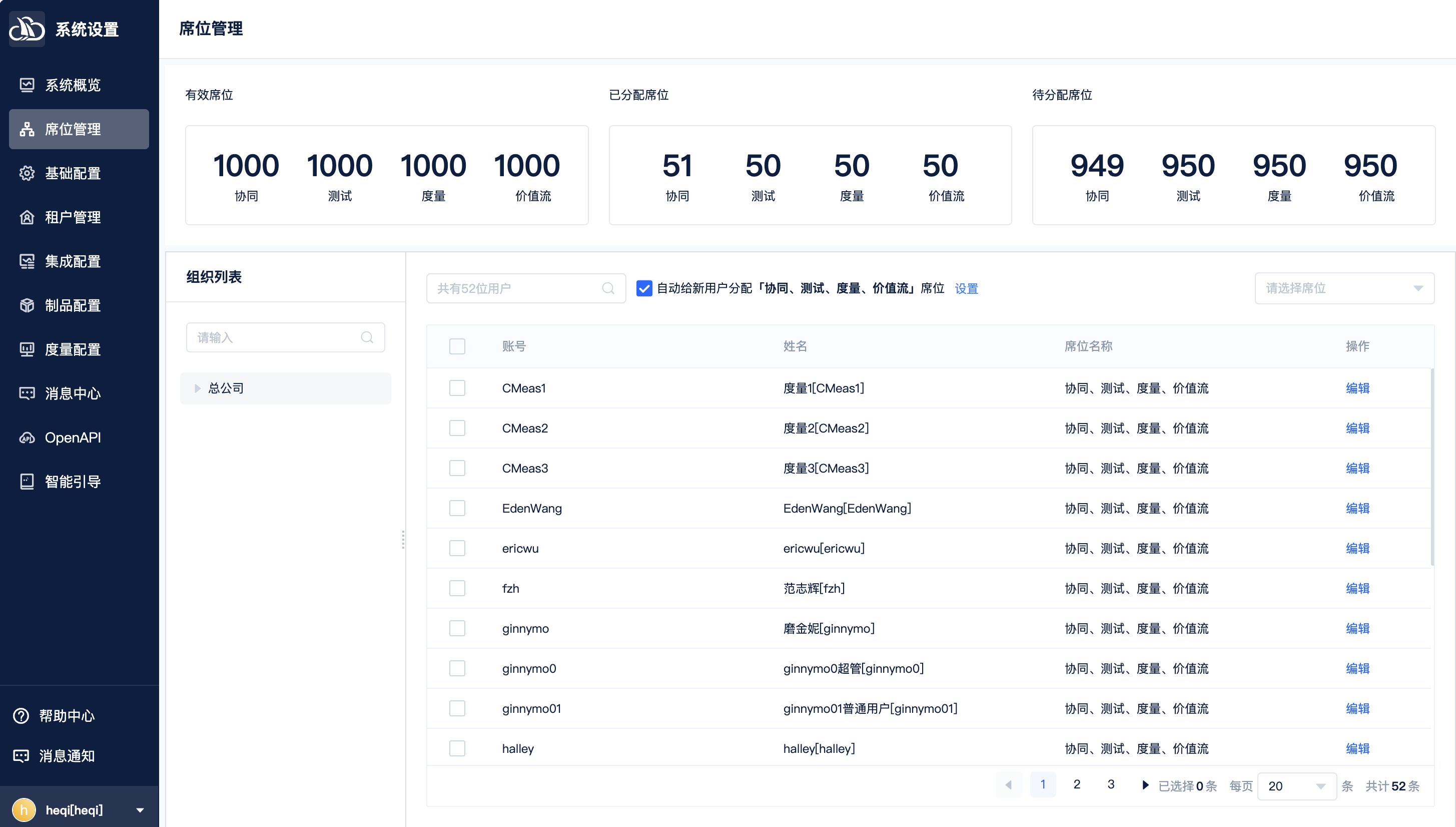Open 帮助中心 at sidebar bottom

coord(67,716)
